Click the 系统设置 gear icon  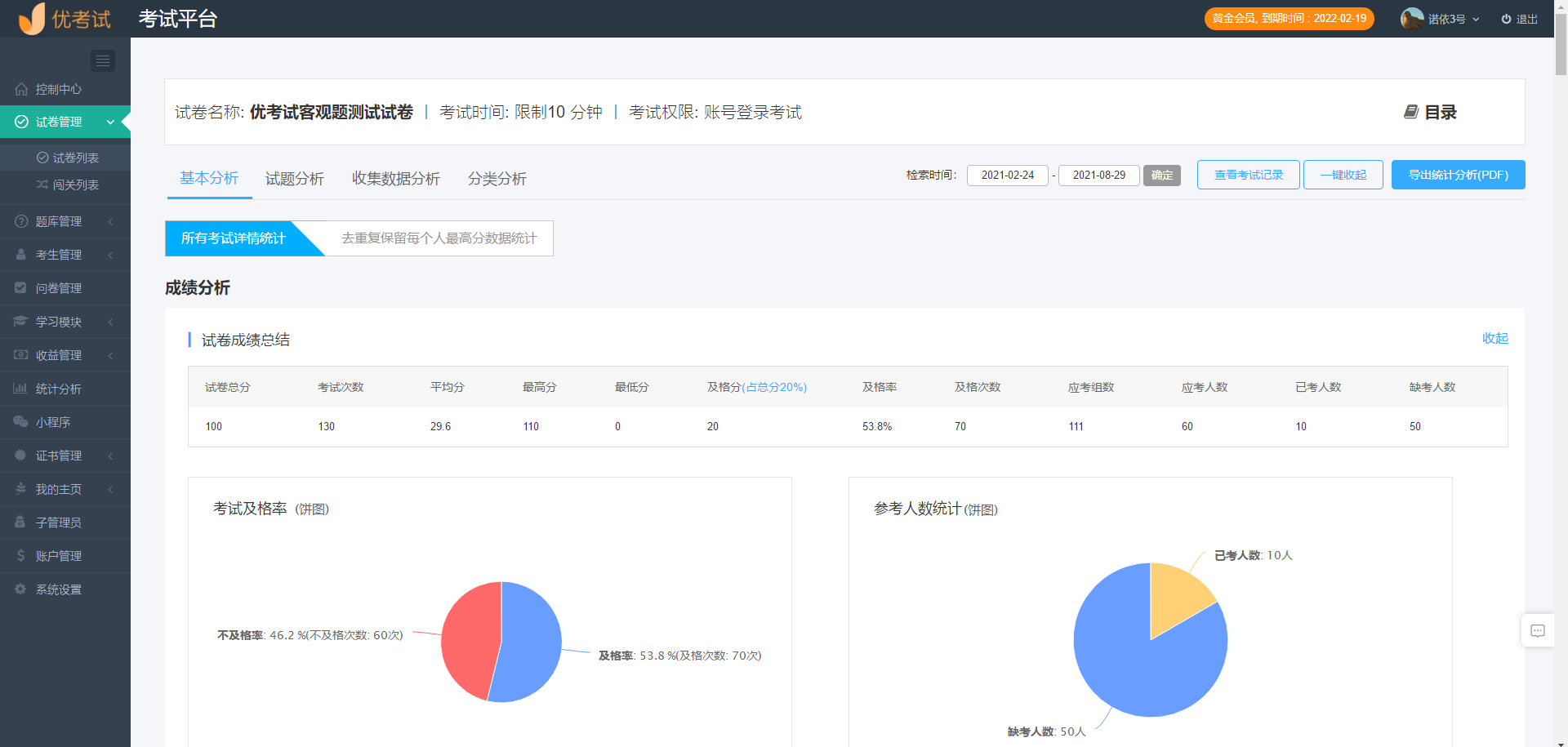pyautogui.click(x=20, y=589)
